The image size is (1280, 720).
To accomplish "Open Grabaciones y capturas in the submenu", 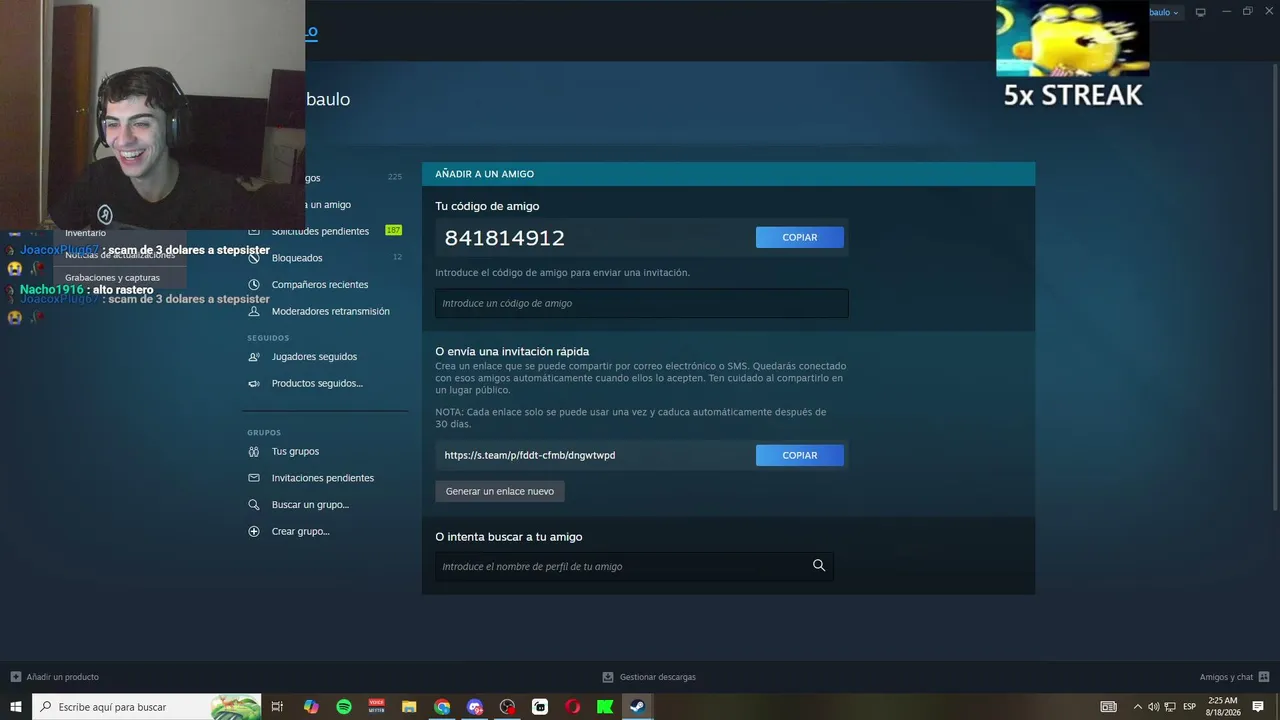I will pyautogui.click(x=112, y=278).
